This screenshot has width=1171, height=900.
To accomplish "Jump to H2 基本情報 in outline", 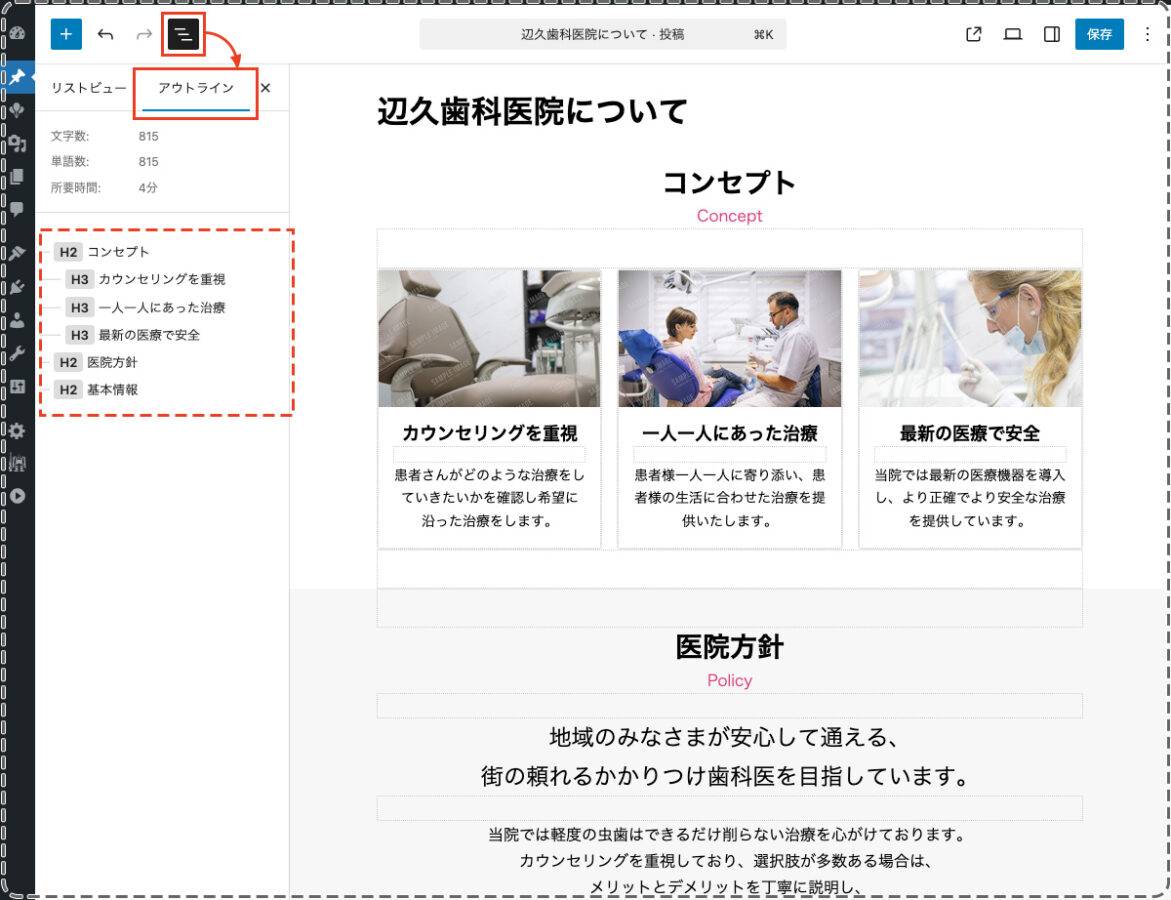I will coord(111,390).
